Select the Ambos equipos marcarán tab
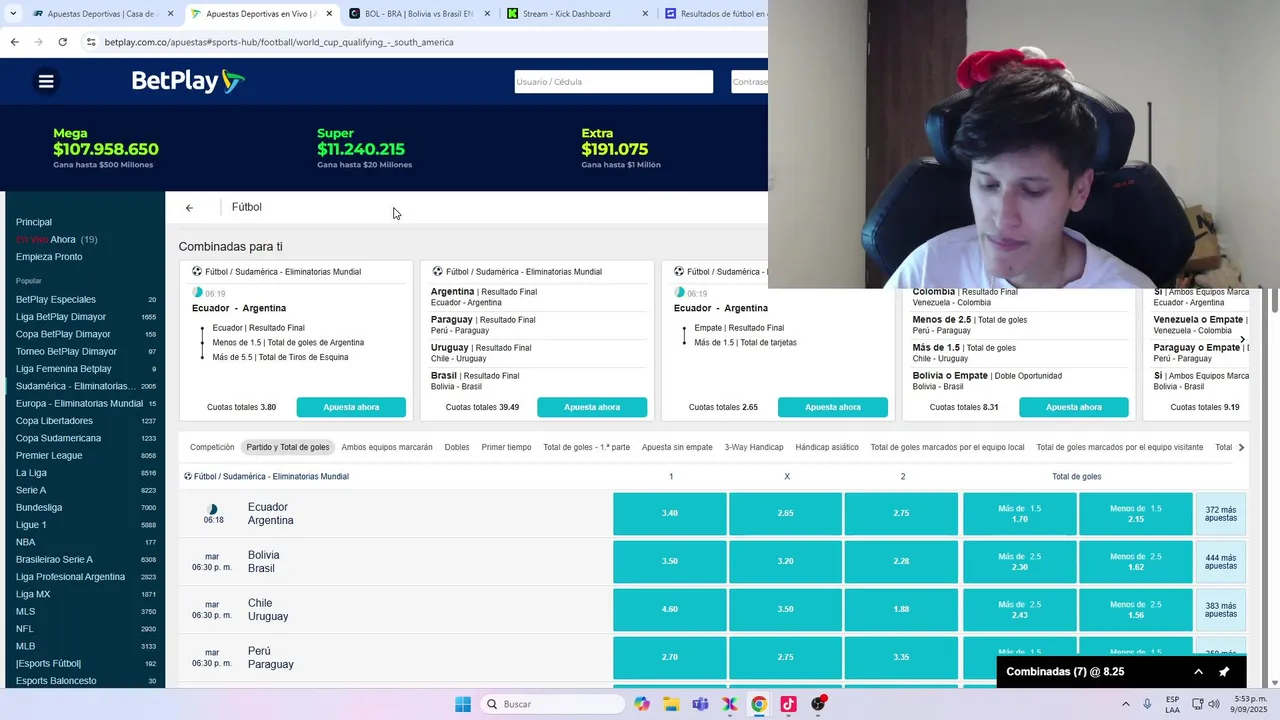This screenshot has width=1280, height=720. (x=387, y=447)
